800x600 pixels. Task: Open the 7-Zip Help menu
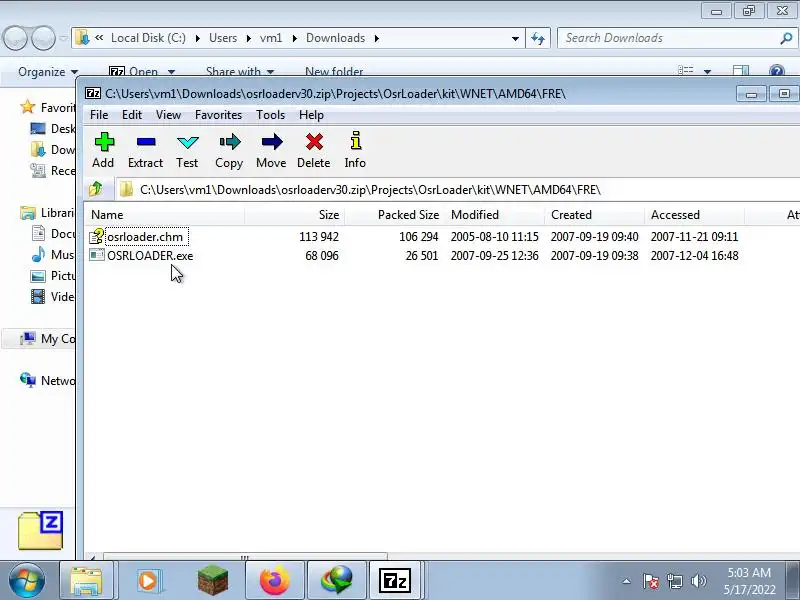pos(311,115)
